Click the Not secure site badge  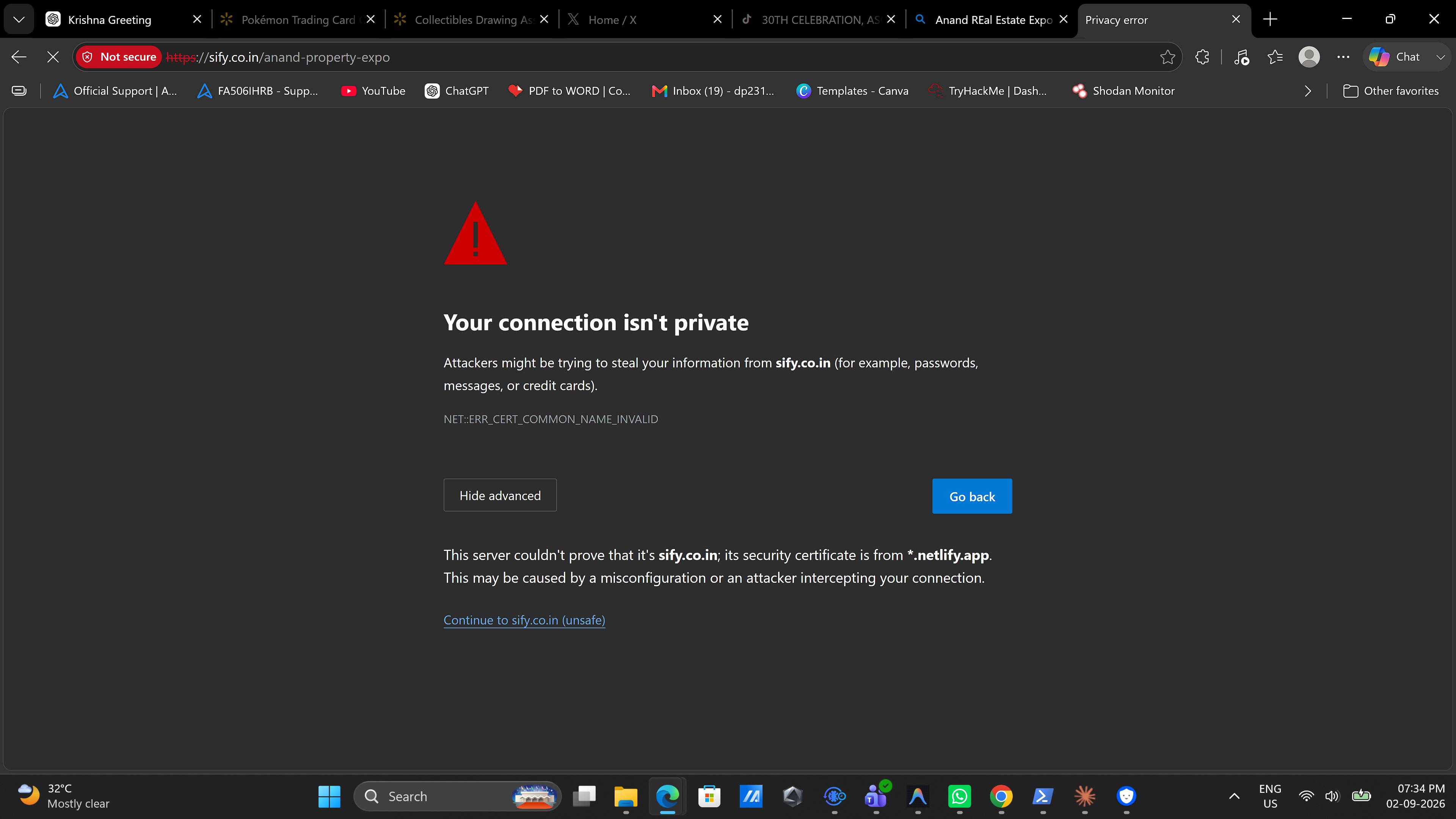point(119,57)
